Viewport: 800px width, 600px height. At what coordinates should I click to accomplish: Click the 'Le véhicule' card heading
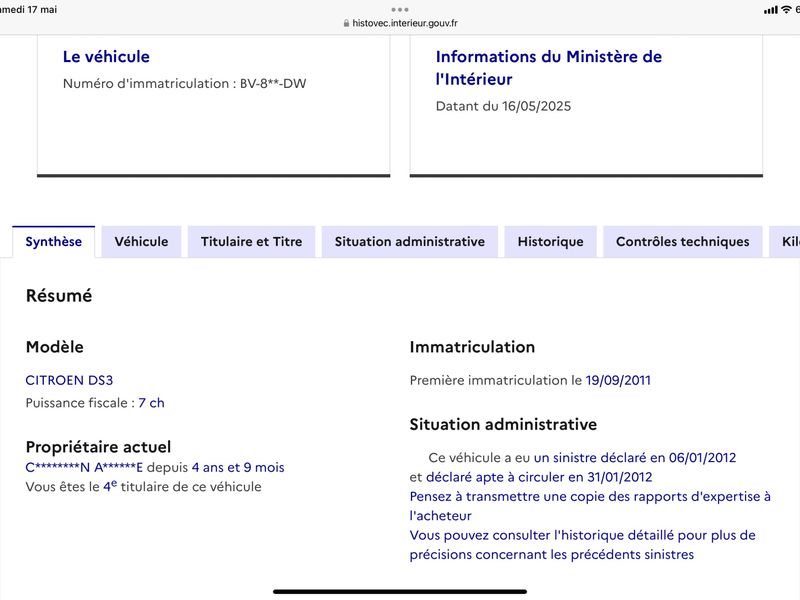coord(106,57)
